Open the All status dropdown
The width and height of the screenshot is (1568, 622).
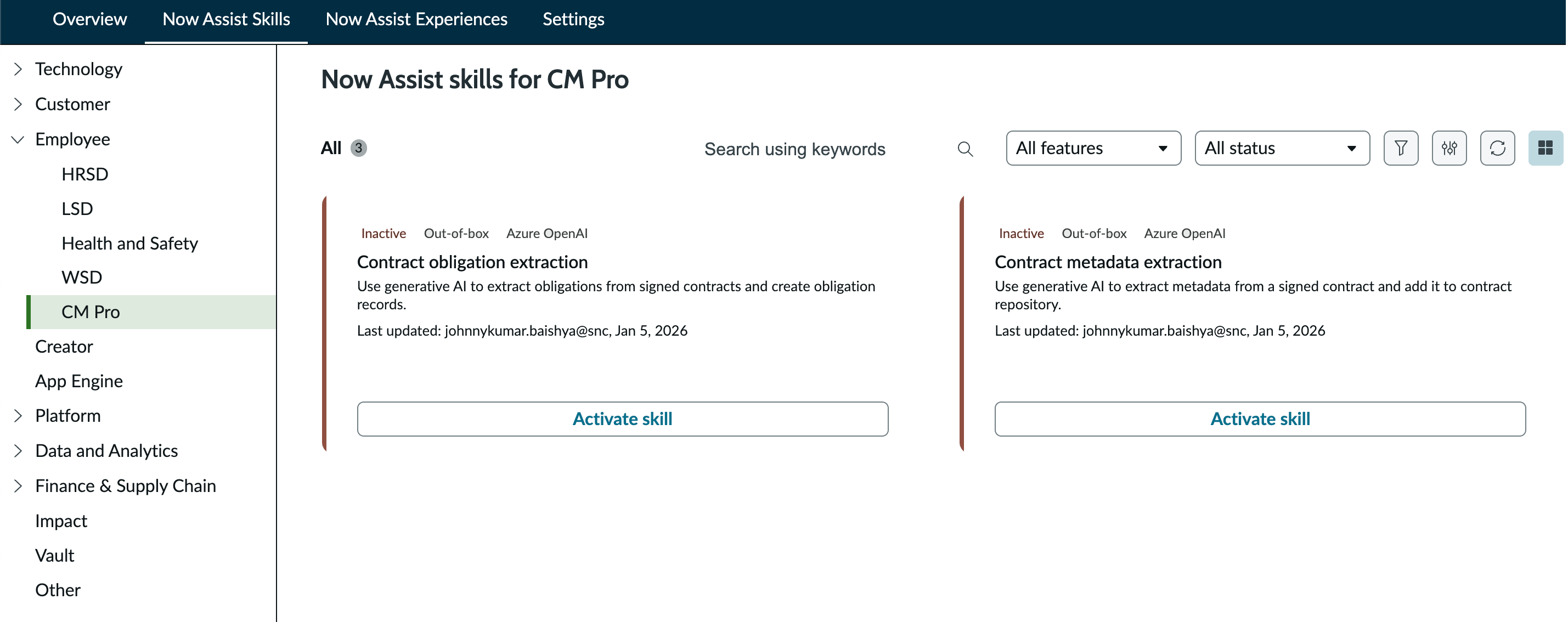(1281, 148)
